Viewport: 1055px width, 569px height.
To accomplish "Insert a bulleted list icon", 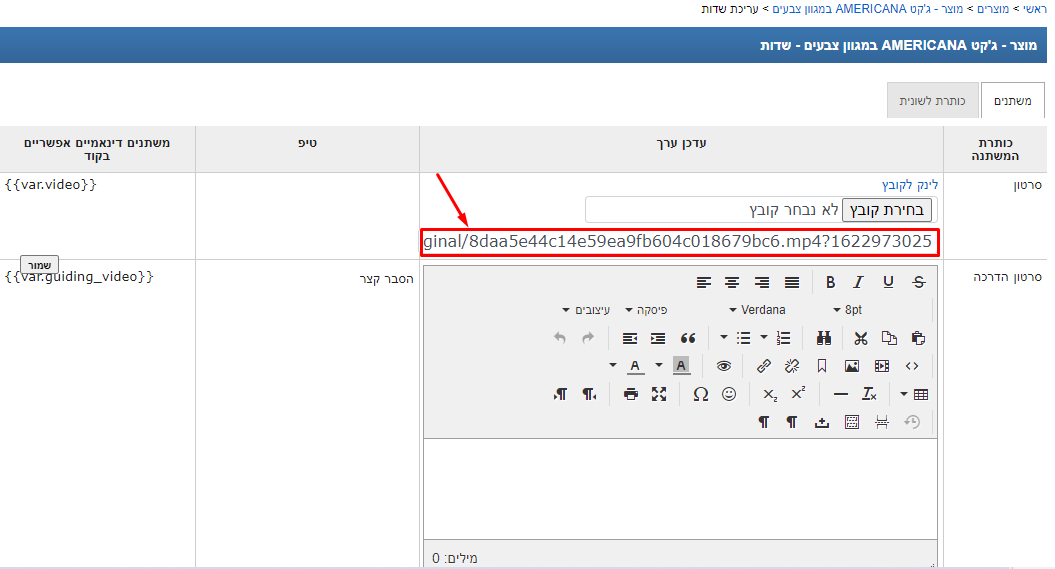I will click(x=743, y=338).
